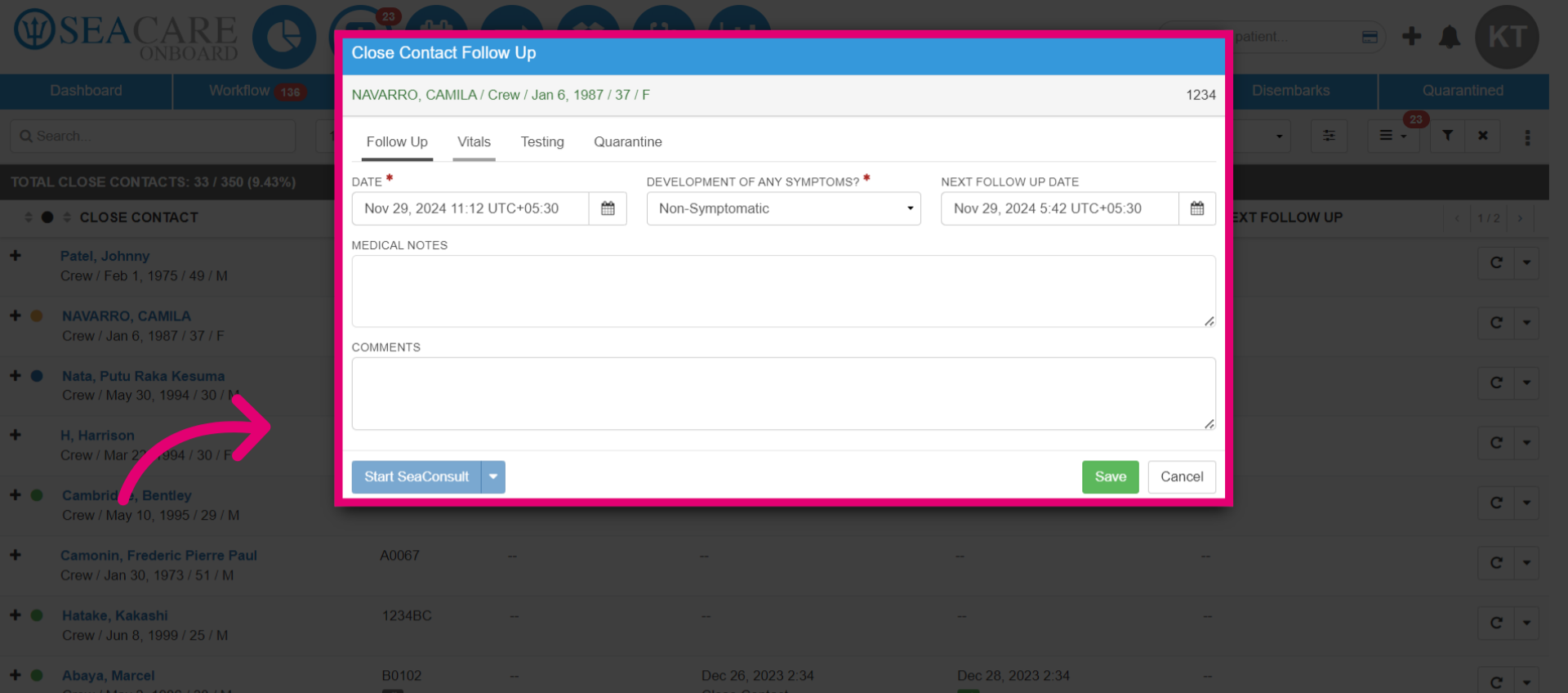Open Nata, Putu Raka Kesuma link
The image size is (1568, 693).
click(143, 376)
